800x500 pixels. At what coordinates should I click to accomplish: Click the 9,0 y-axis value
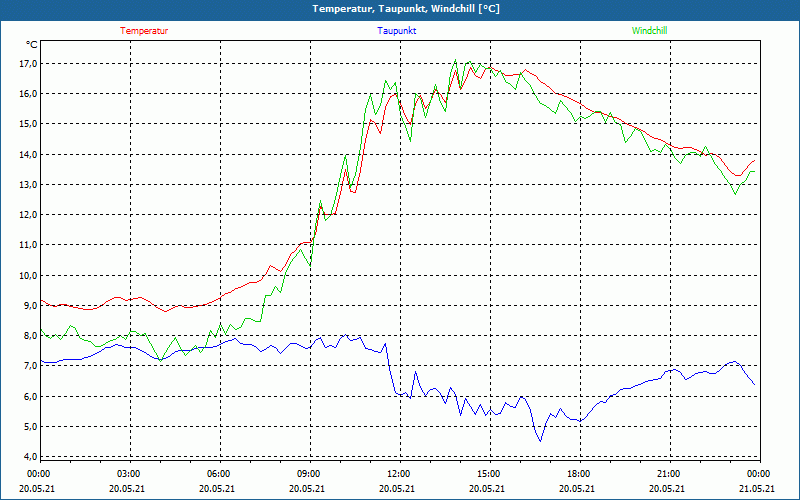[30, 306]
